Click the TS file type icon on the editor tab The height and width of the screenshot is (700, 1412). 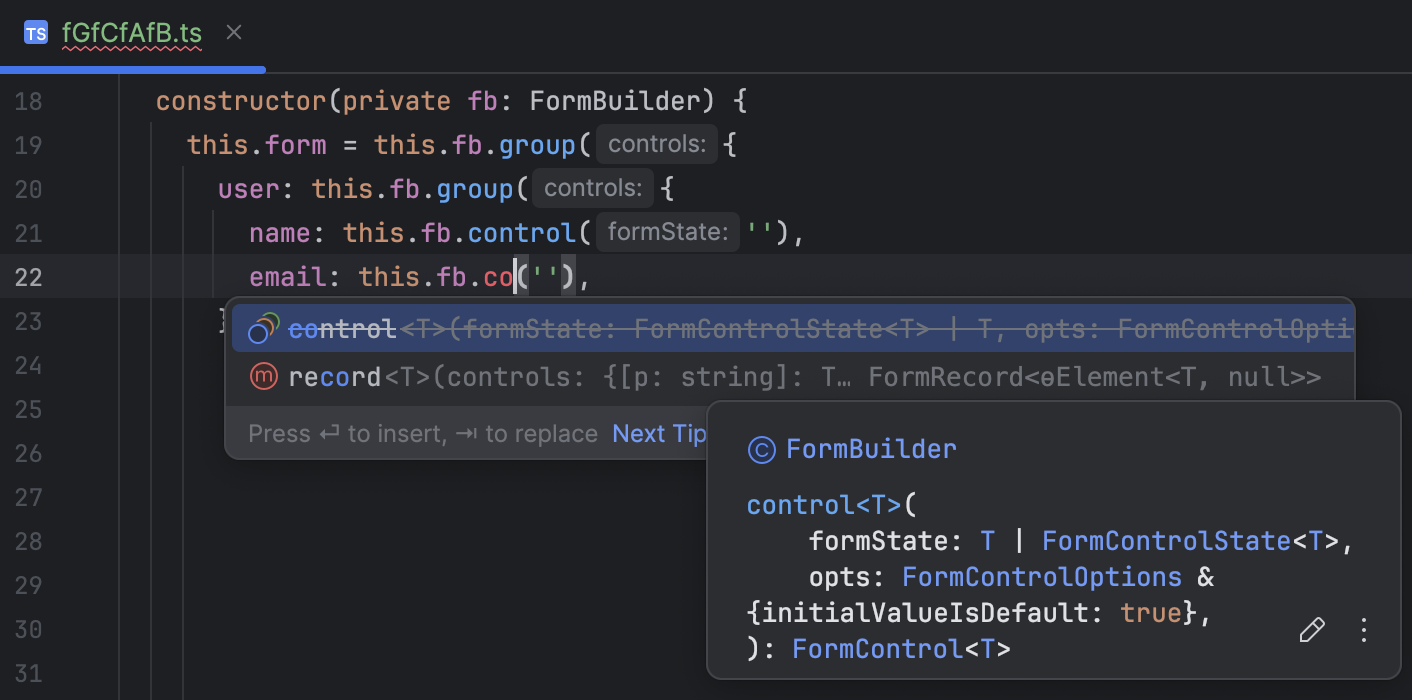pyautogui.click(x=36, y=32)
